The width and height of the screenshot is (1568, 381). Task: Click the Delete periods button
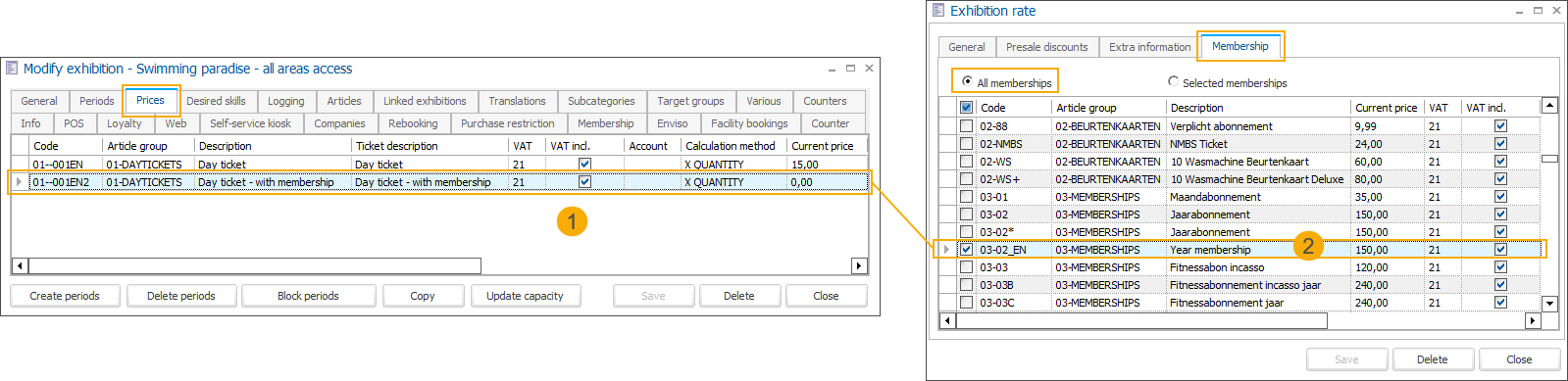pyautogui.click(x=181, y=296)
